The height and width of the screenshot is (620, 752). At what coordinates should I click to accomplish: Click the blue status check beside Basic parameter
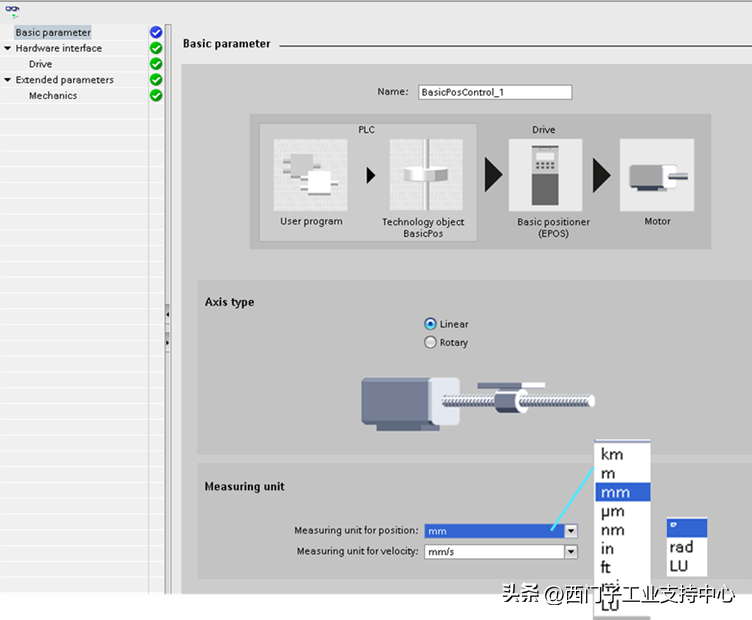tap(156, 33)
